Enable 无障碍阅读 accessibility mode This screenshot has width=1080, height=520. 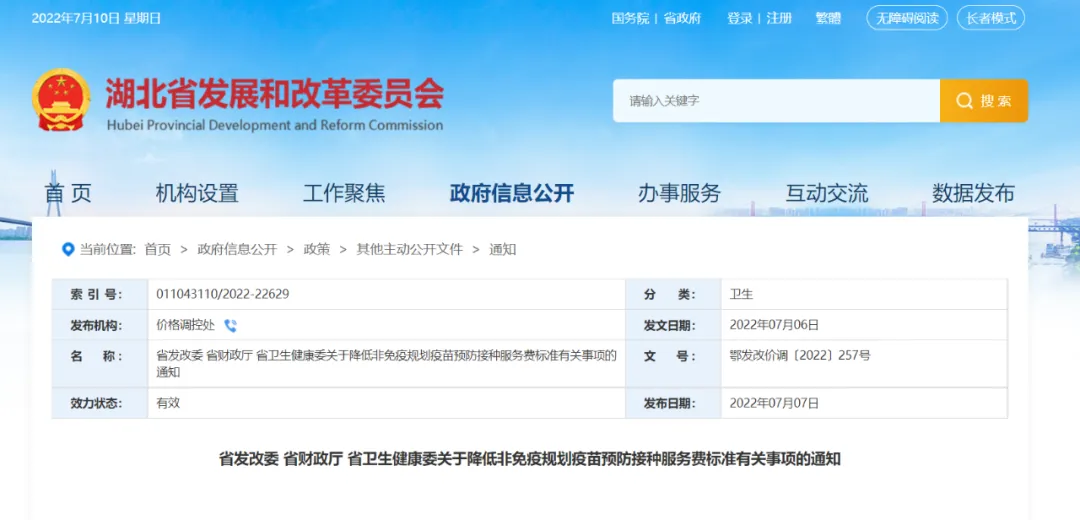(x=907, y=19)
